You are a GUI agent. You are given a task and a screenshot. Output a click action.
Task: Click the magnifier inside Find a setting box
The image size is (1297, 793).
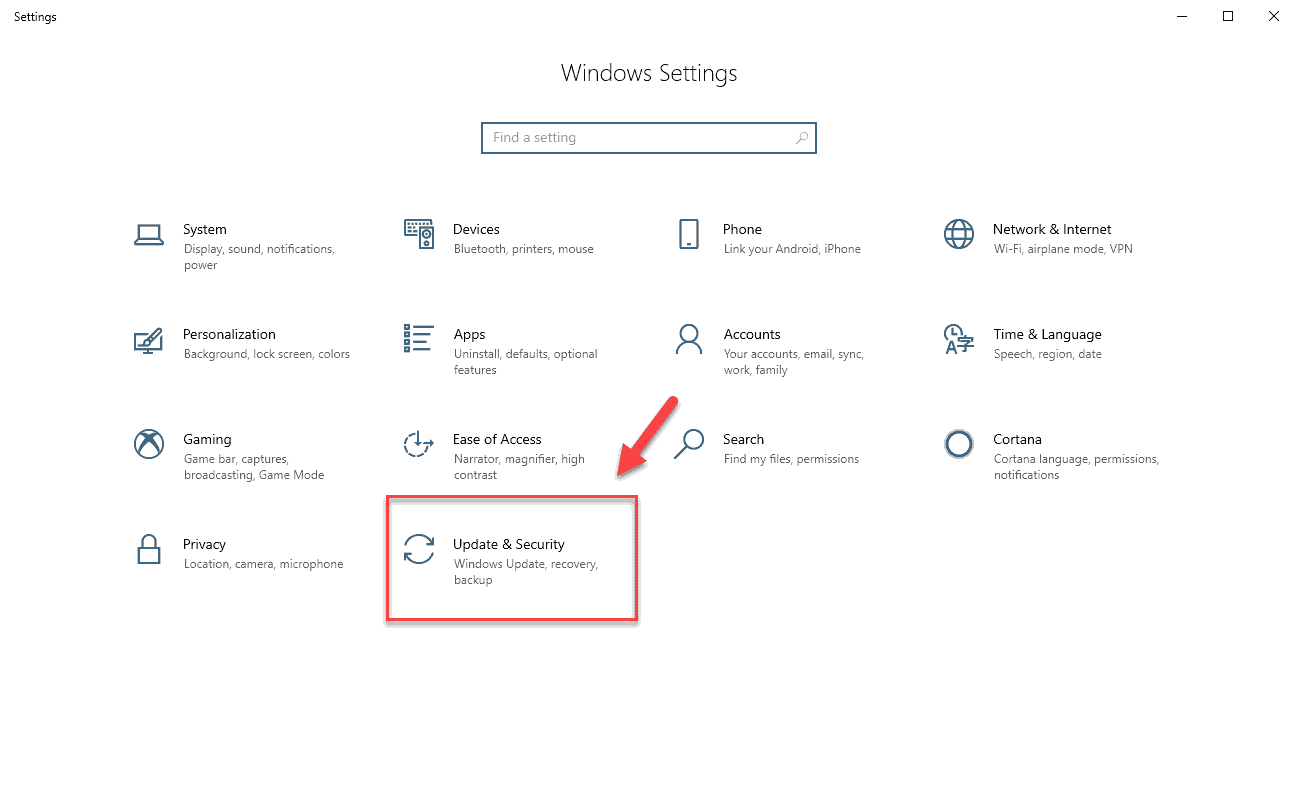tap(802, 138)
